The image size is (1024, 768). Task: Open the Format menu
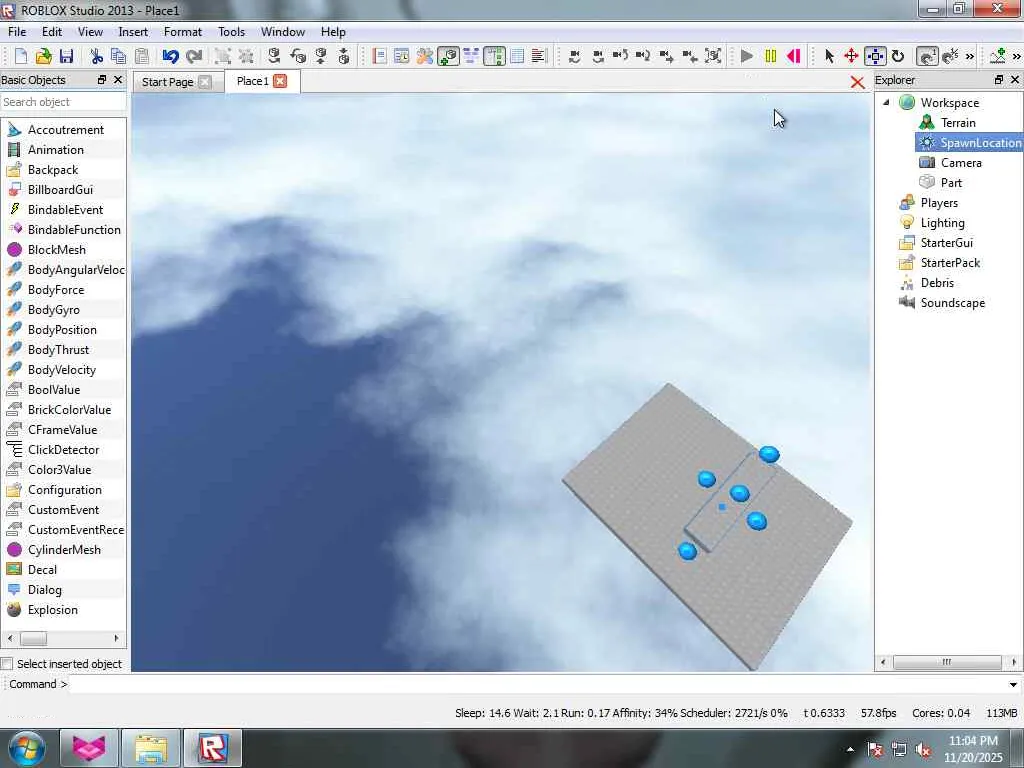click(183, 31)
